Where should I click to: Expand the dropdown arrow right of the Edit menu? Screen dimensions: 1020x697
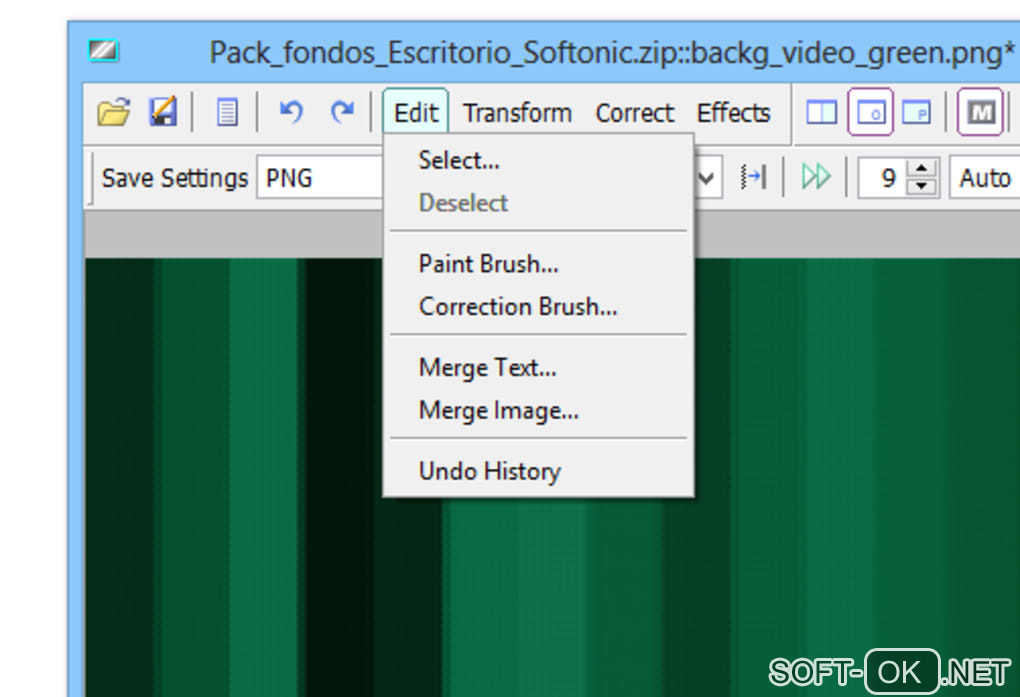[x=707, y=177]
